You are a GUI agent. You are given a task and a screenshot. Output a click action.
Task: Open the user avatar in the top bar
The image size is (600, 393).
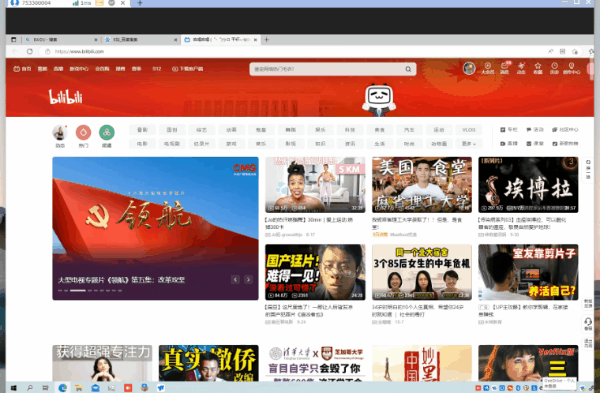click(469, 68)
